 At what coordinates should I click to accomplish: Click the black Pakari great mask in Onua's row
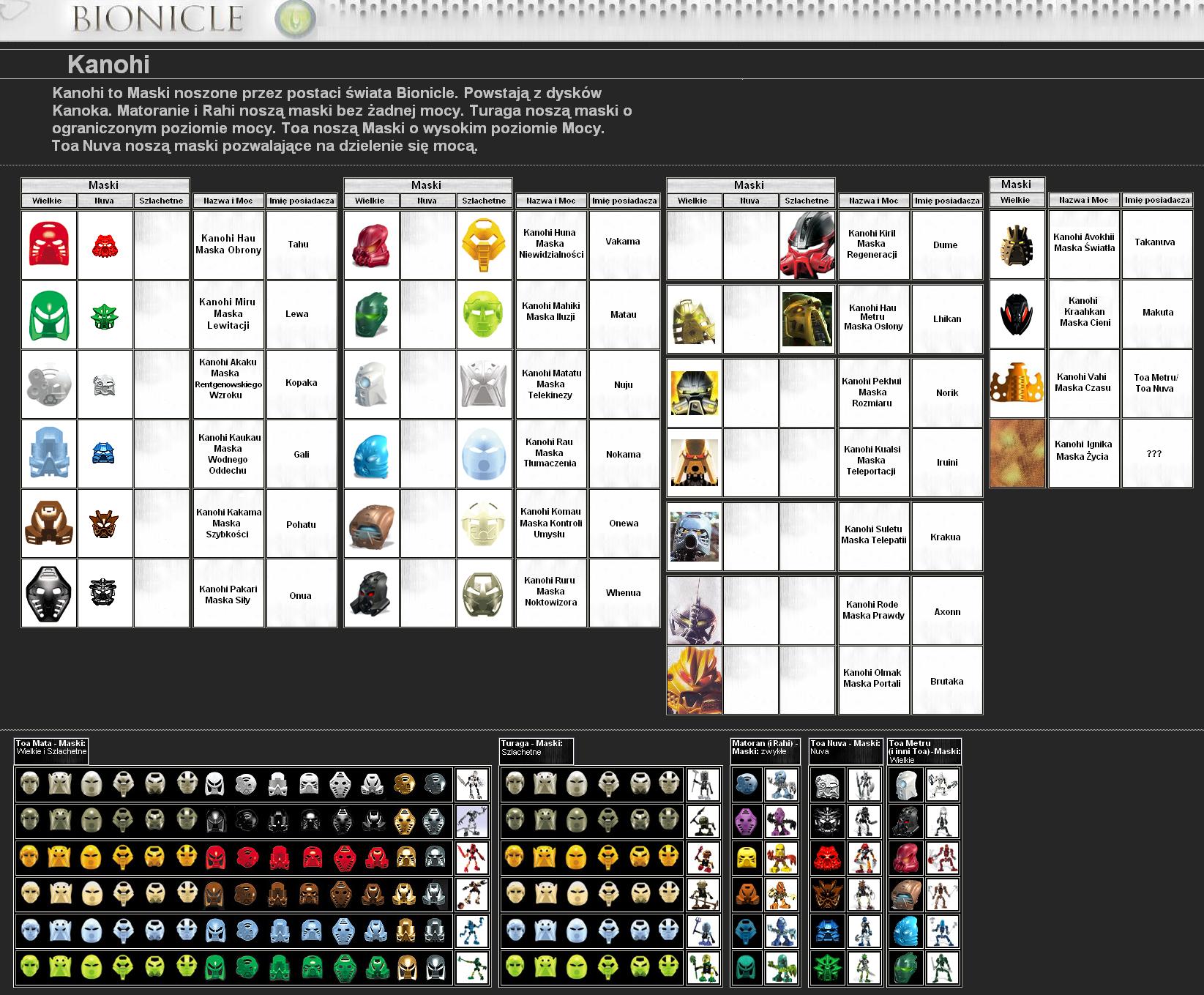(x=49, y=593)
